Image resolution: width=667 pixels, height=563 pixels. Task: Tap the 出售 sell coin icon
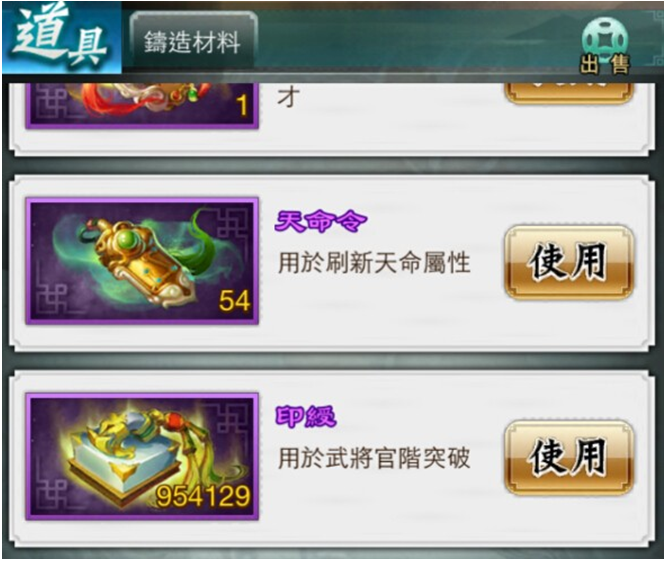click(604, 46)
